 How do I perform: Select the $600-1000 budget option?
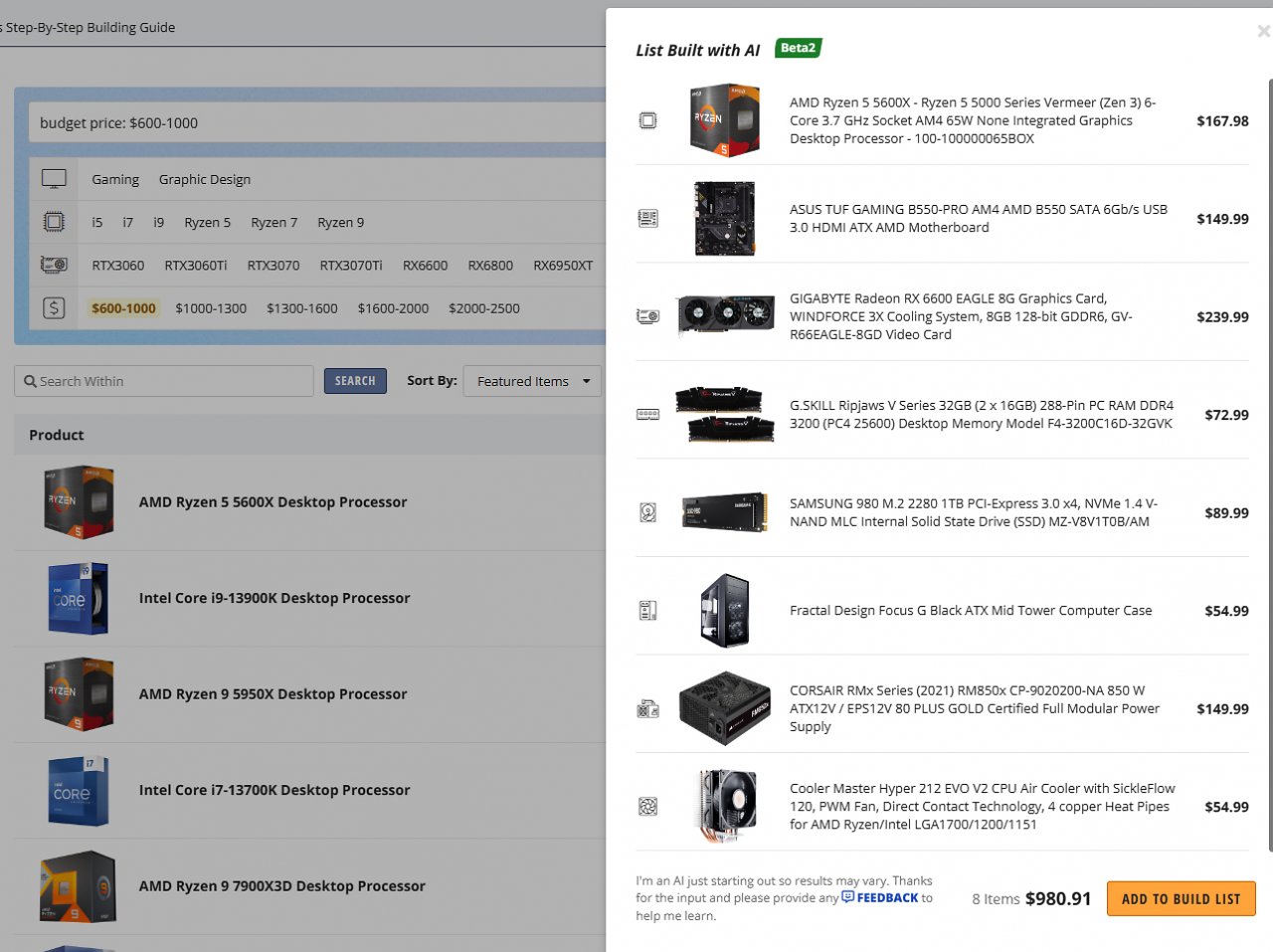tap(123, 308)
